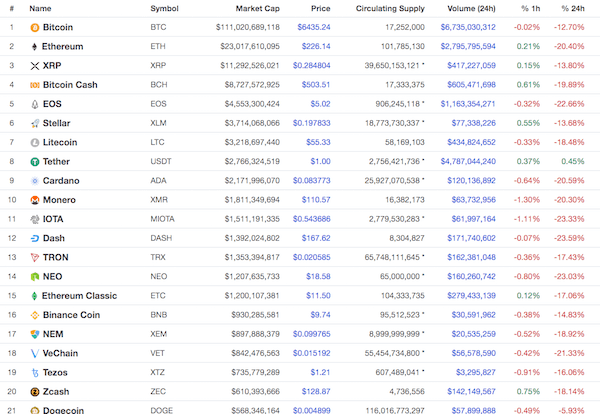
Task: Click XRP market cap $11,292,526,021
Action: [x=250, y=65]
